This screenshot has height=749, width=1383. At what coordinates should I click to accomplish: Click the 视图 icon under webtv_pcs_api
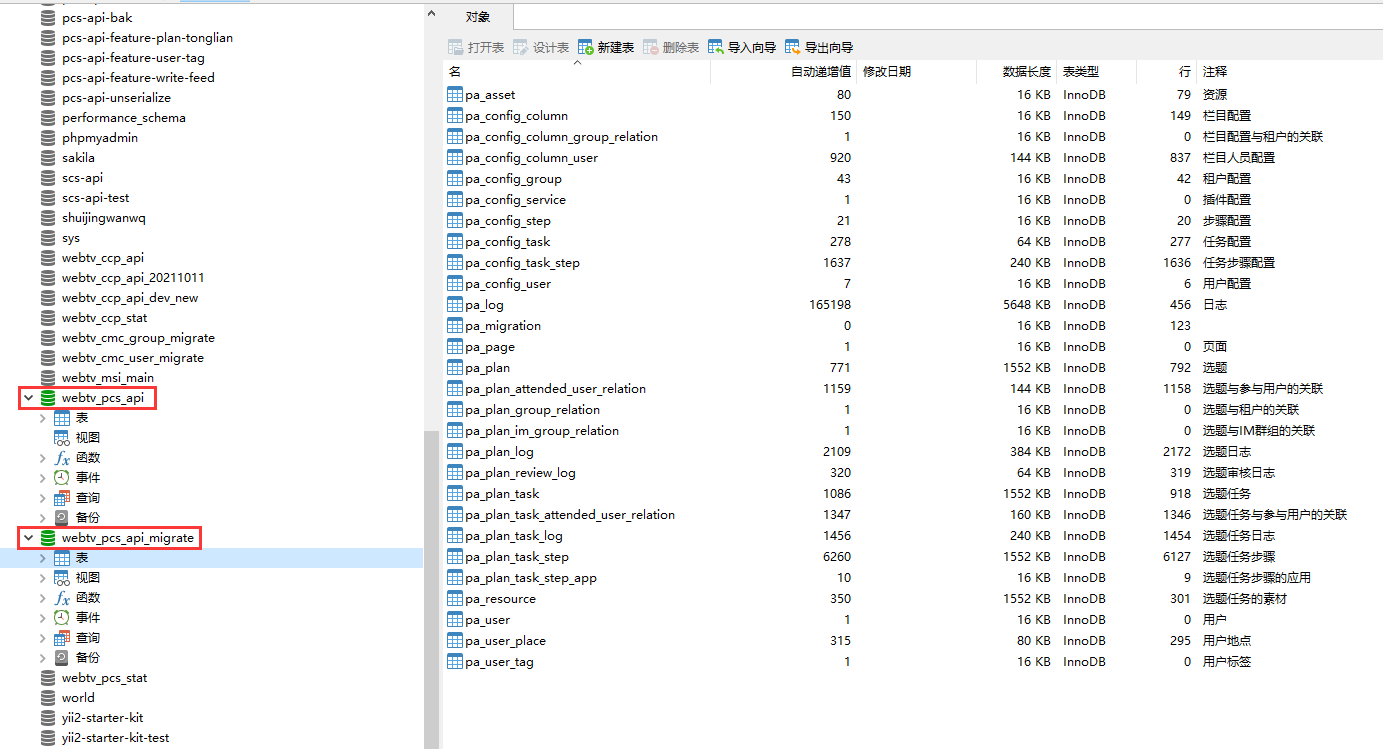click(62, 438)
